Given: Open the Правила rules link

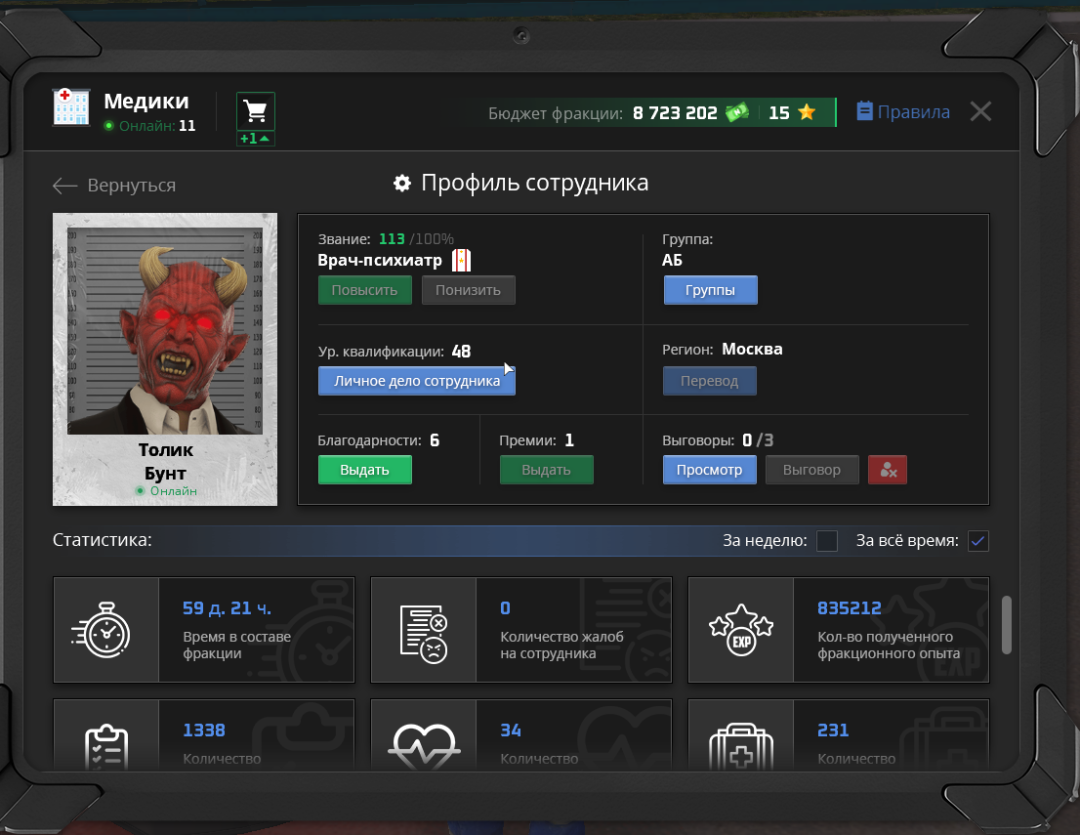Looking at the screenshot, I should tap(903, 112).
